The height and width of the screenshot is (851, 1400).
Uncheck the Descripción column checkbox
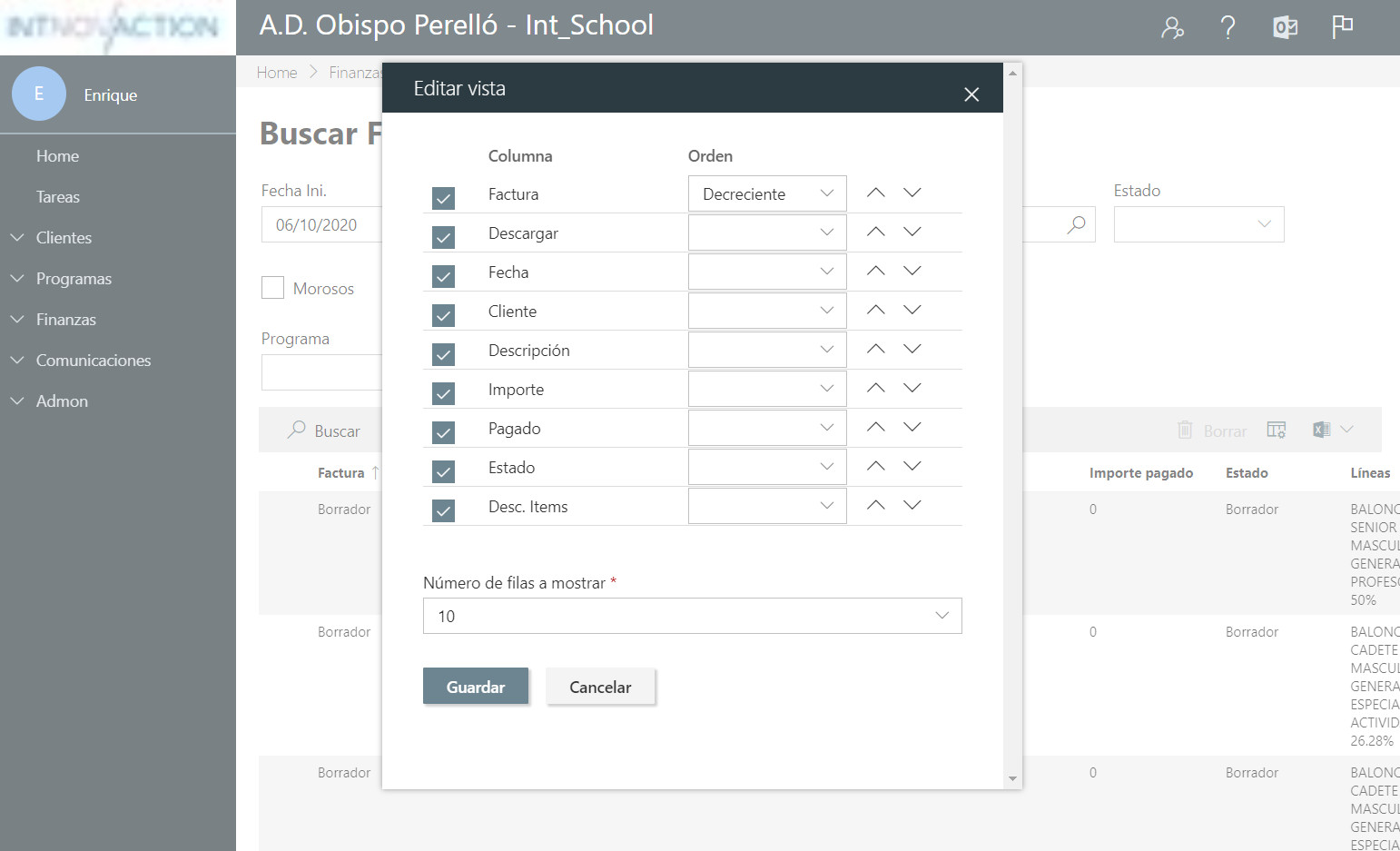point(443,354)
